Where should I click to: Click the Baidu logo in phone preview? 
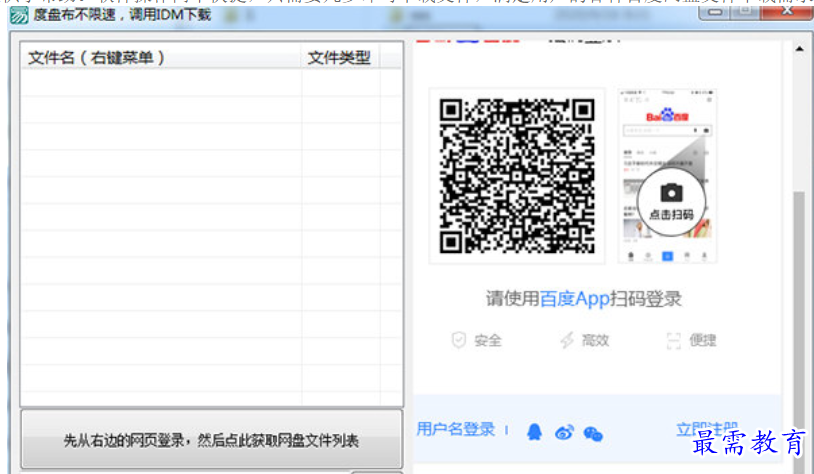[x=667, y=115]
